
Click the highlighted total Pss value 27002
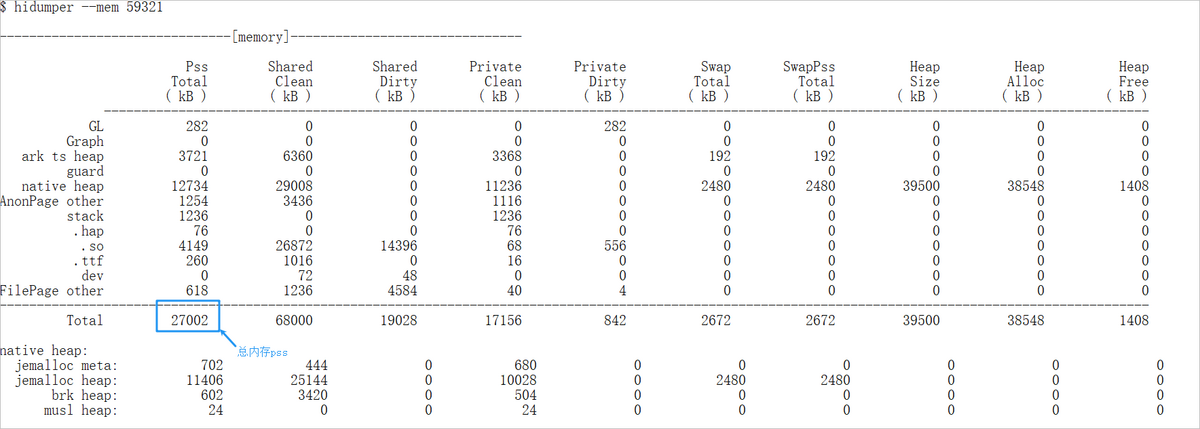point(188,321)
